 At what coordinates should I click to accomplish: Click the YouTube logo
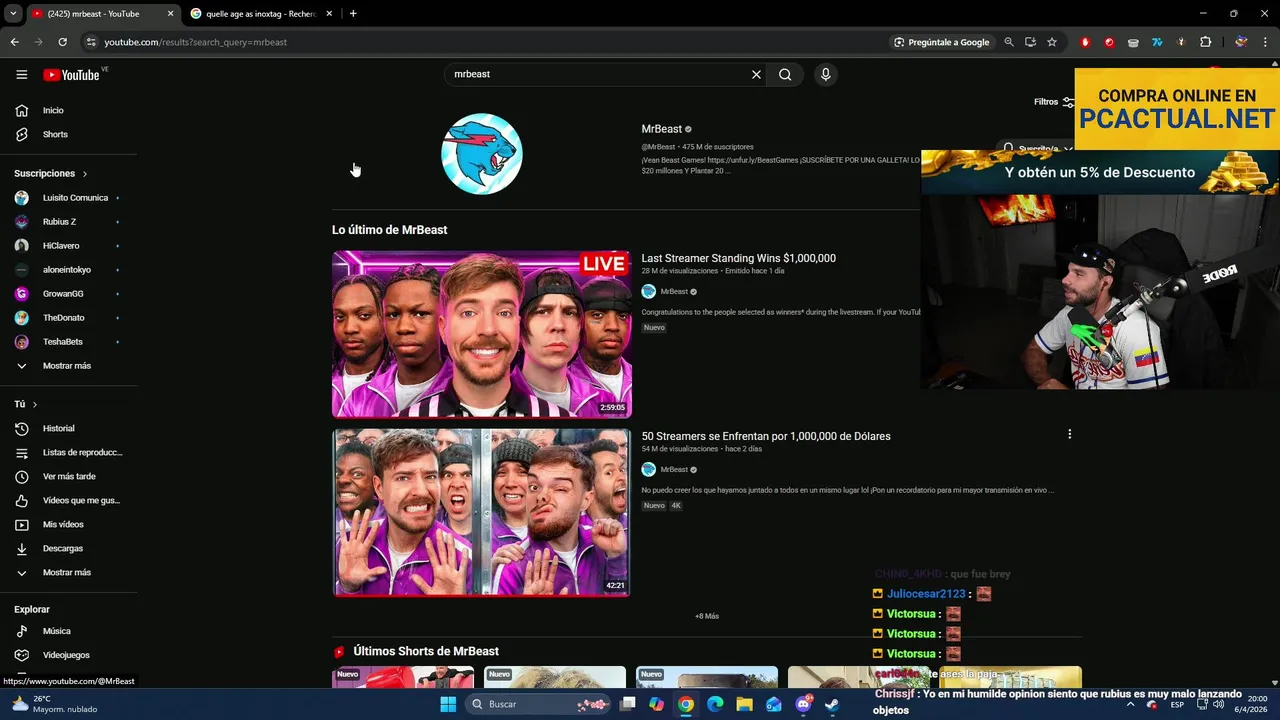71,74
